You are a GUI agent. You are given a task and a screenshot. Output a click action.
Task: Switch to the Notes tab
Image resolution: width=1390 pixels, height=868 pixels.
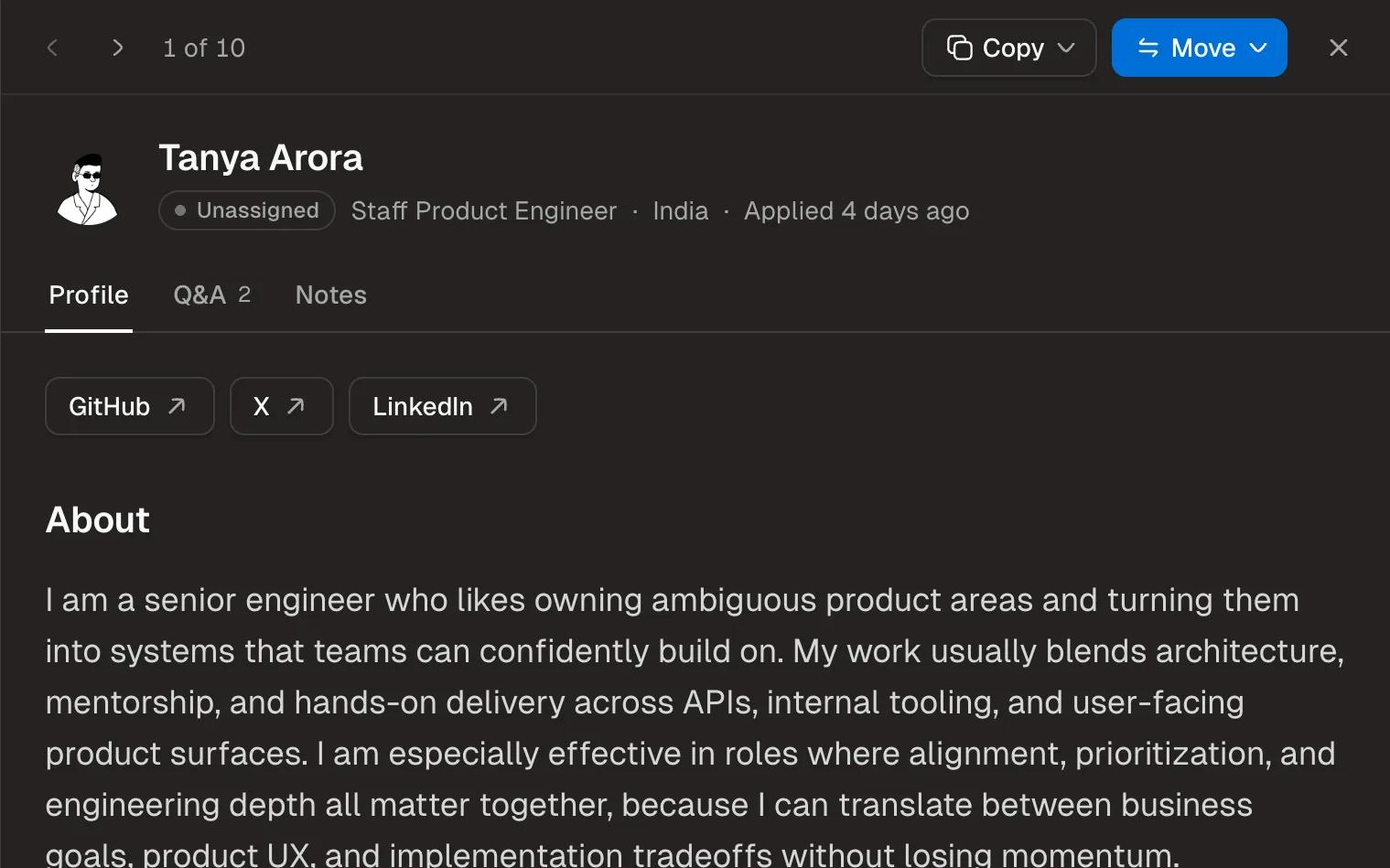click(x=331, y=295)
